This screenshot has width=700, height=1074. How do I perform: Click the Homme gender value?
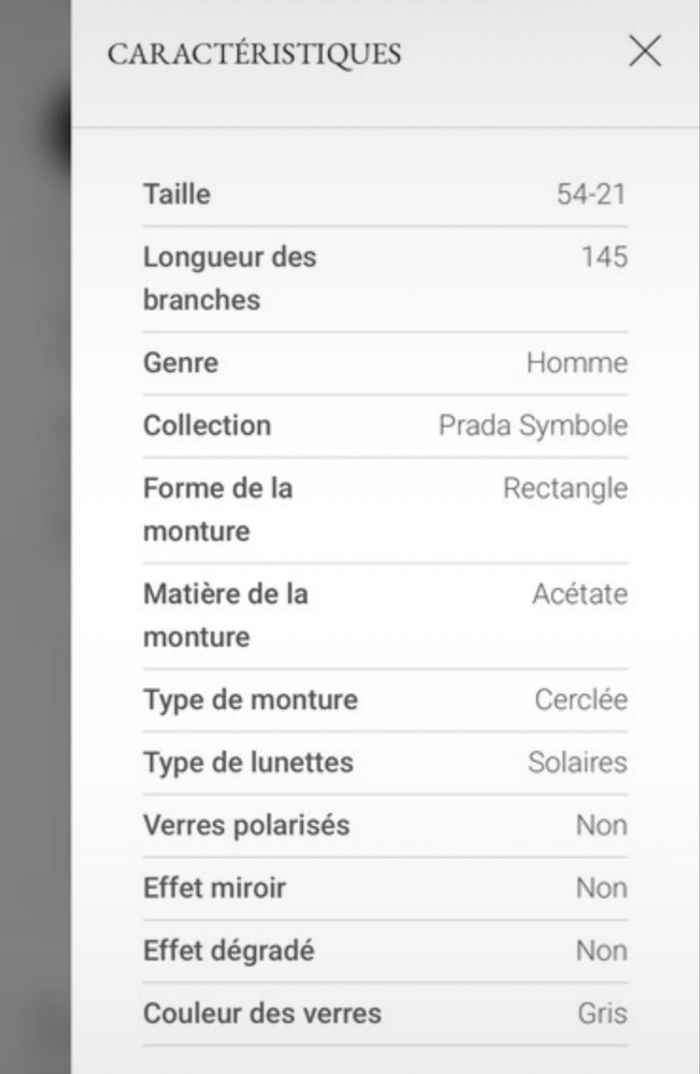click(577, 362)
